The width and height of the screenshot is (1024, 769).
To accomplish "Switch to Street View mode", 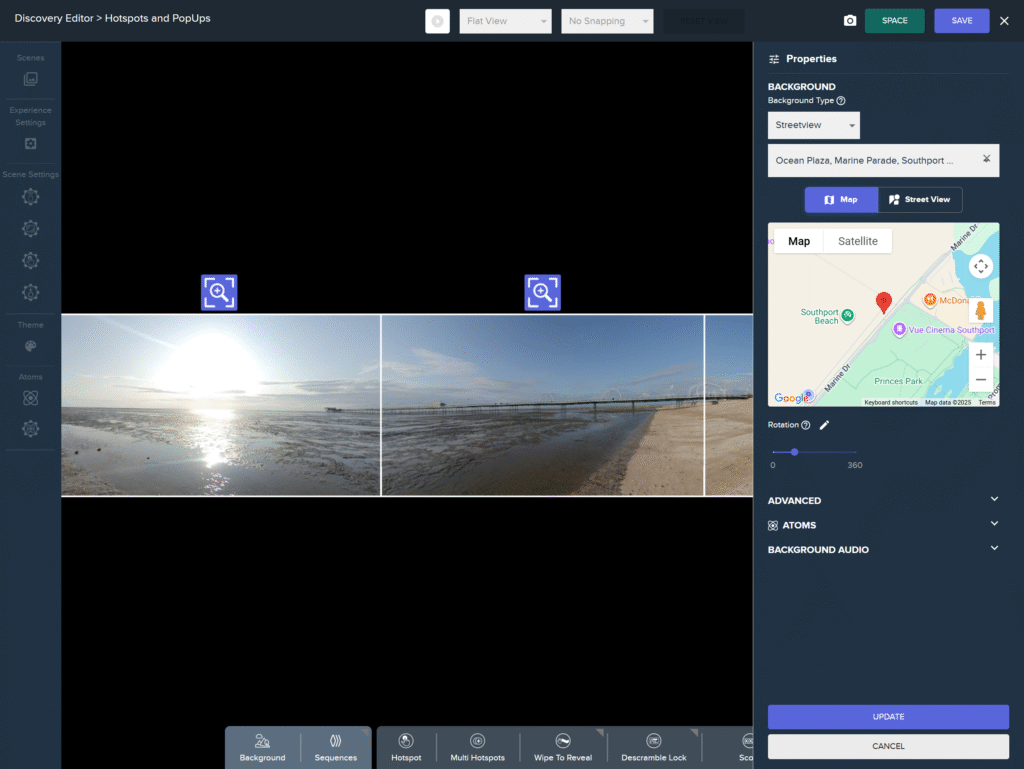I will click(x=920, y=200).
